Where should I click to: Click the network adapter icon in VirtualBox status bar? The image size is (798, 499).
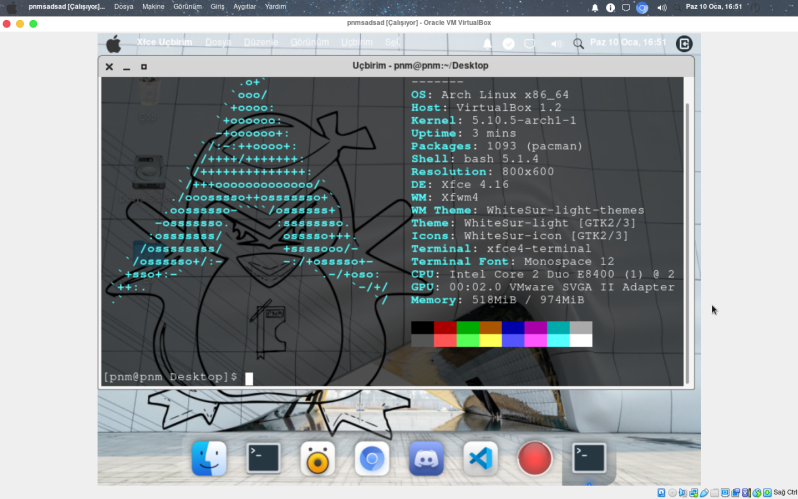694,492
